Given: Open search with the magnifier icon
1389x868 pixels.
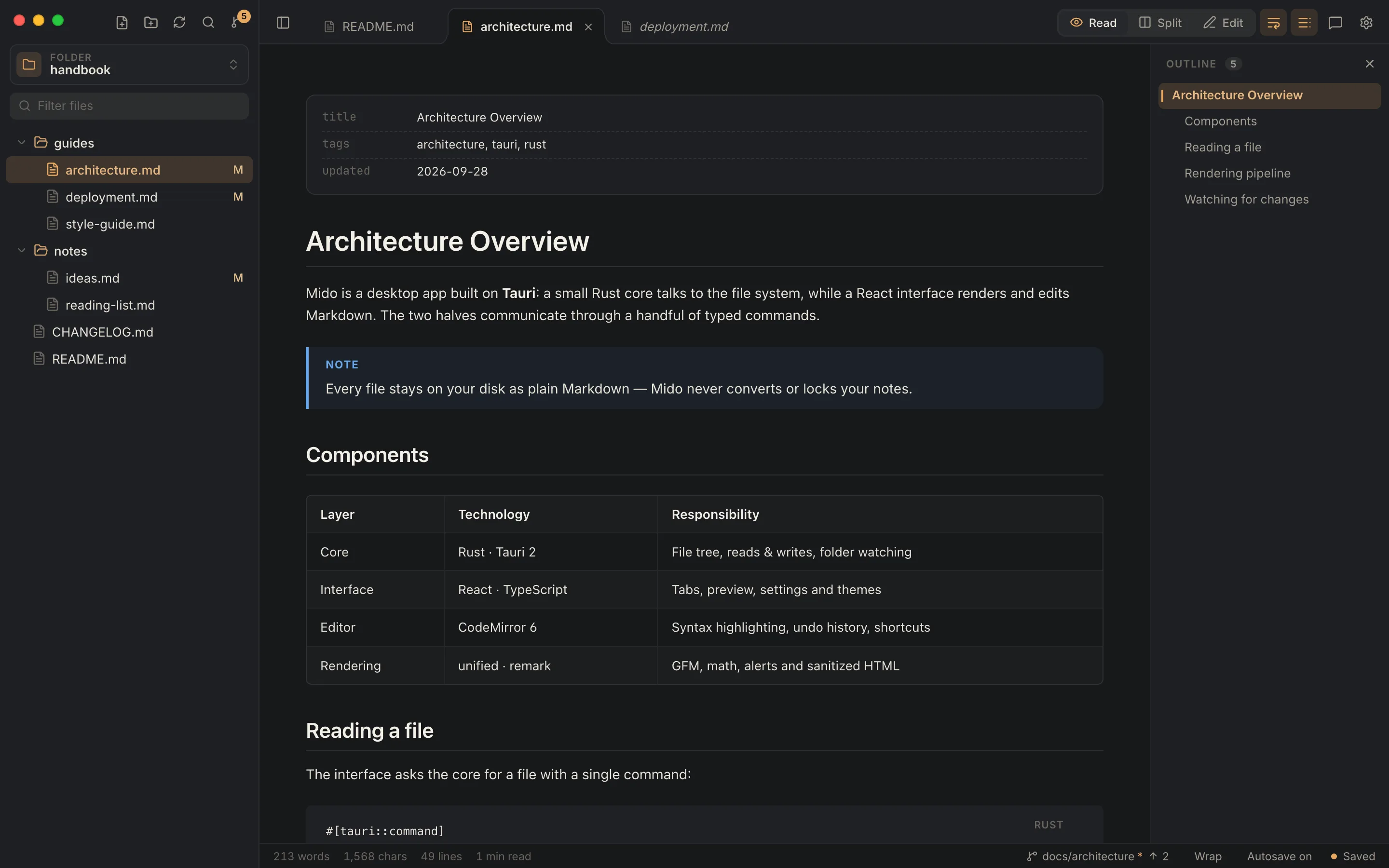Looking at the screenshot, I should (208, 22).
